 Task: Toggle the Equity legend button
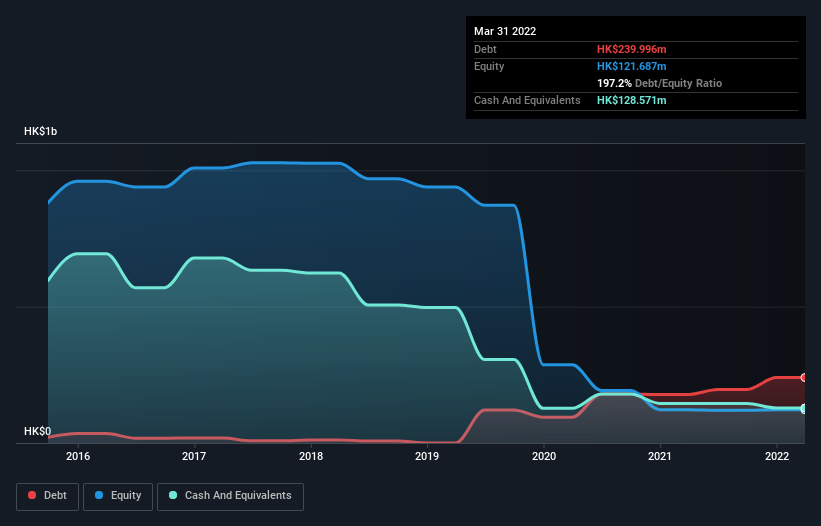coord(118,496)
